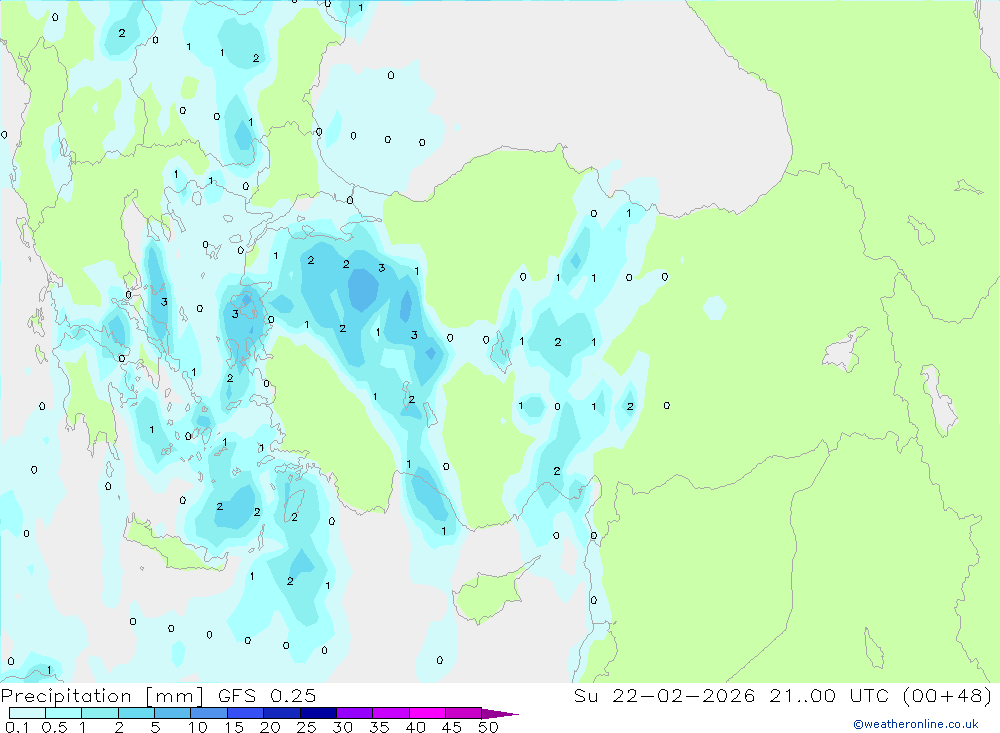Click the 25–30 mm navy legend swatch
The height and width of the screenshot is (733, 1000).
(318, 713)
